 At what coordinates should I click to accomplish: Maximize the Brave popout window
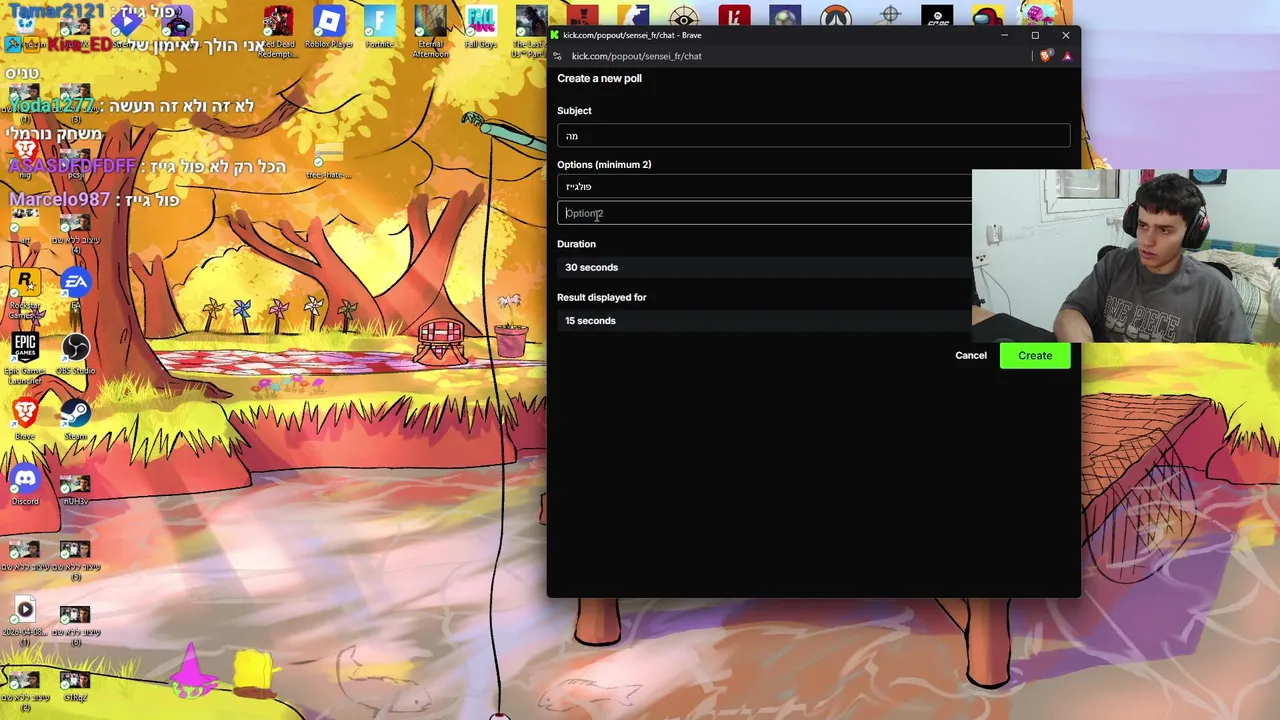1035,35
